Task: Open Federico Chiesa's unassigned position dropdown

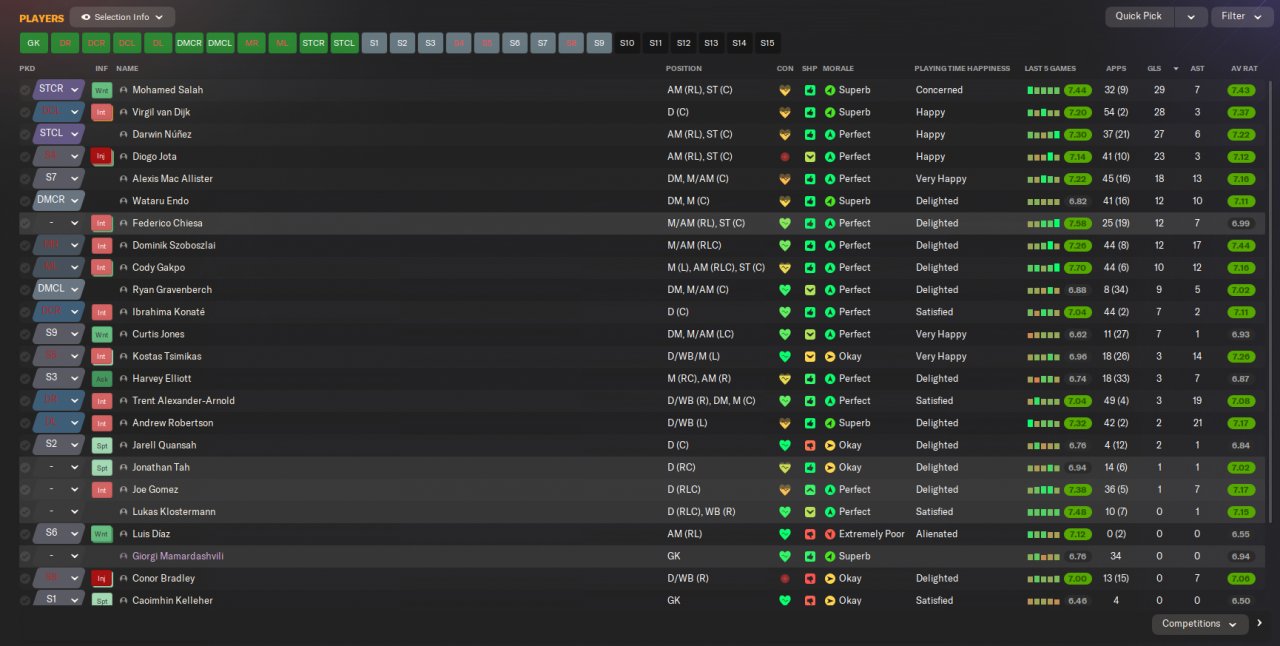Action: coord(59,223)
